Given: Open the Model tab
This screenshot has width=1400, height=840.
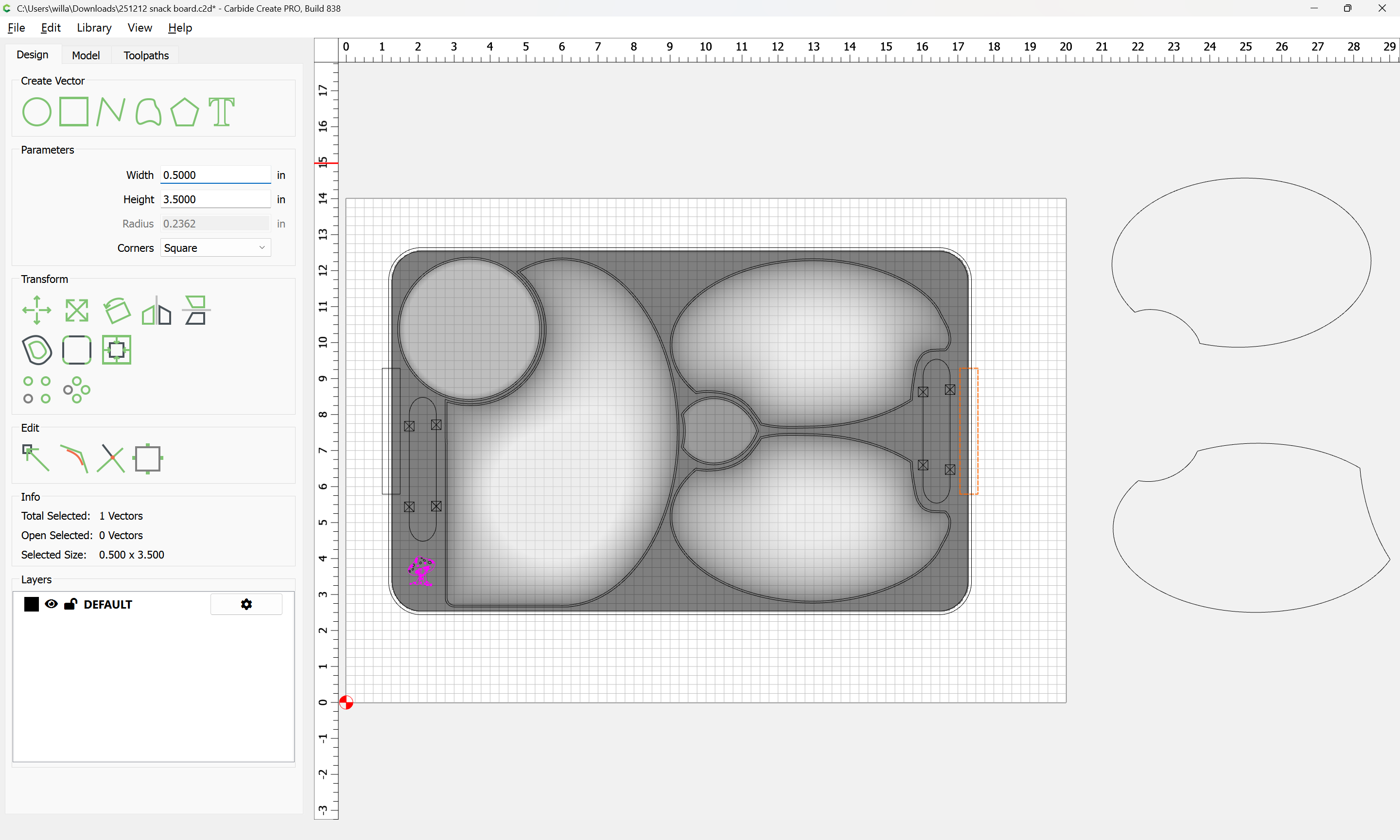Looking at the screenshot, I should click(86, 55).
